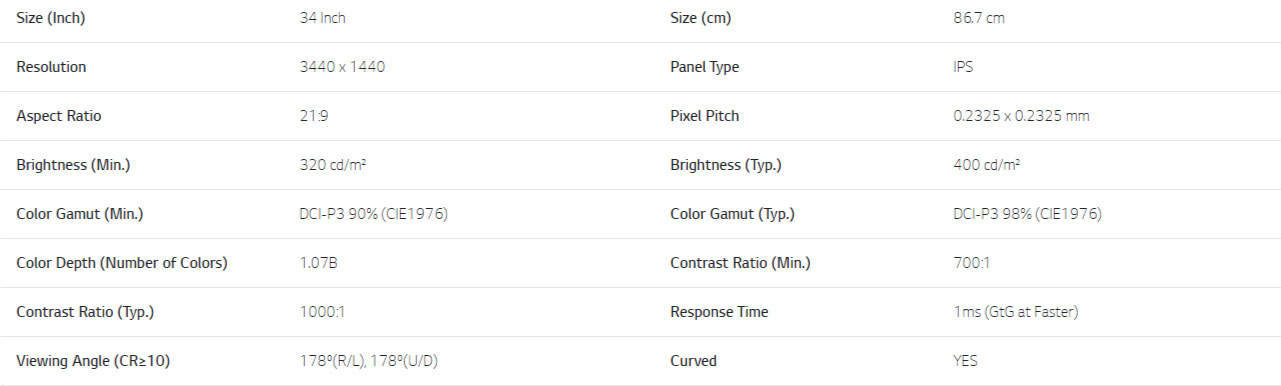Image resolution: width=1281 pixels, height=386 pixels.
Task: Click the Resolution label
Action: (51, 67)
